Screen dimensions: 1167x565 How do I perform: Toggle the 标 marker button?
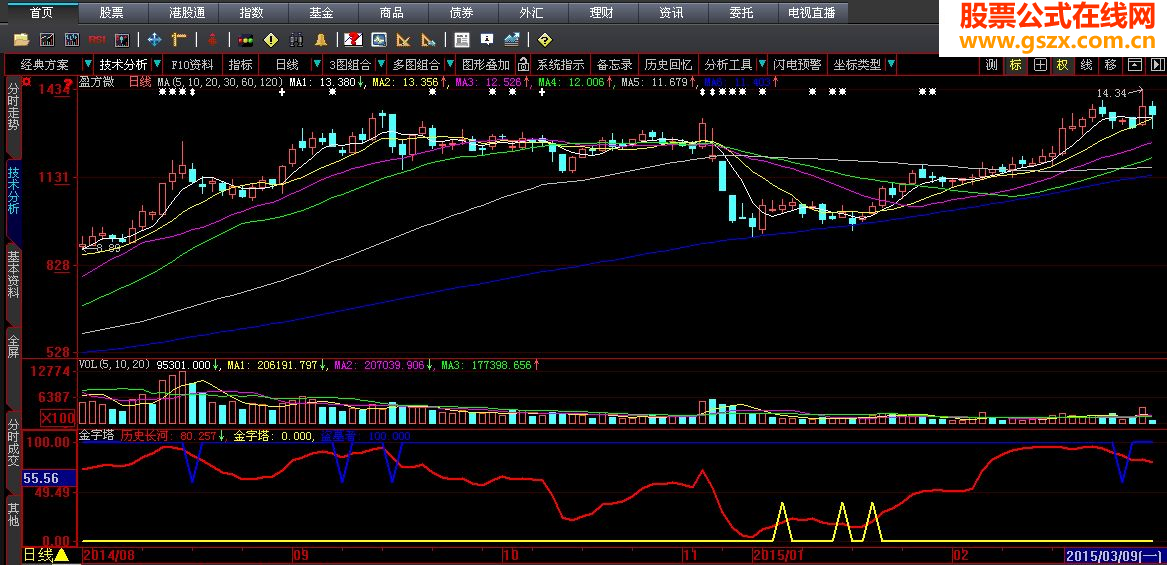[1015, 64]
